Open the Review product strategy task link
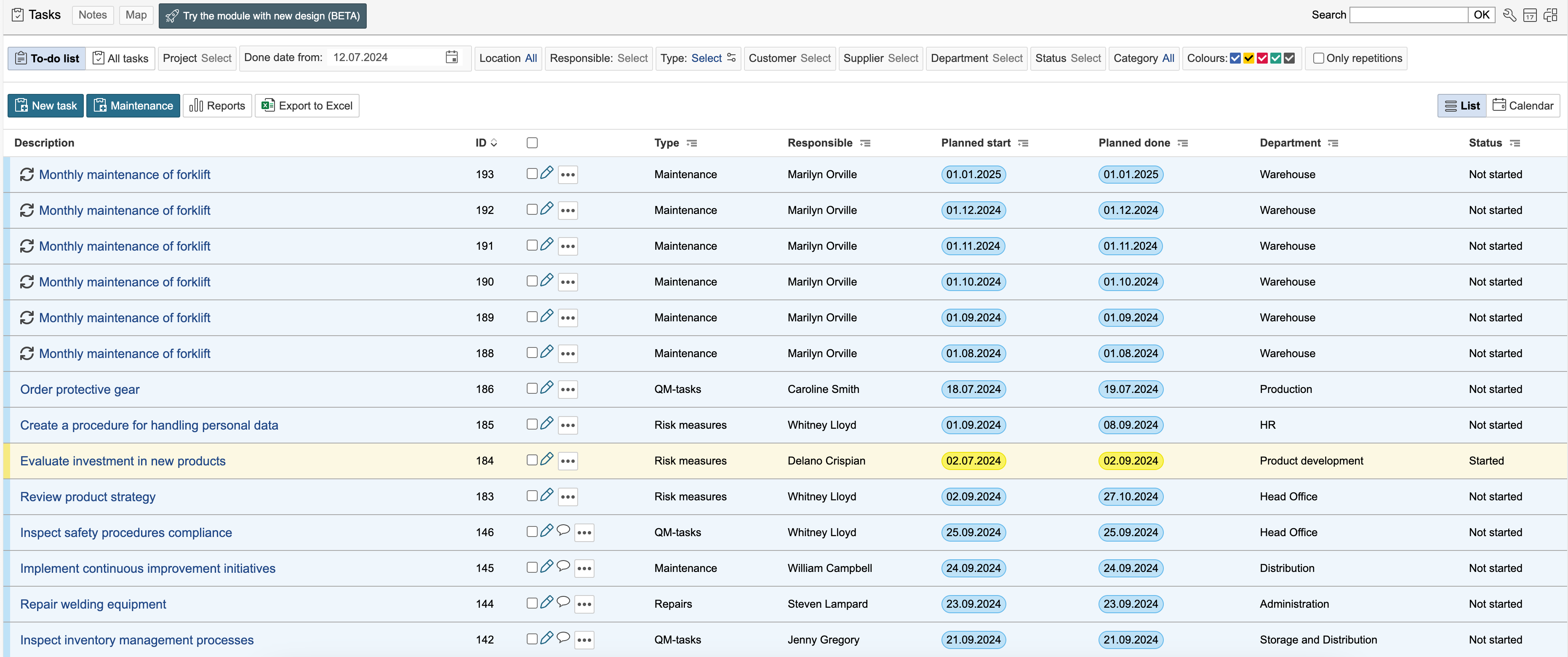1568x657 pixels. [x=88, y=497]
